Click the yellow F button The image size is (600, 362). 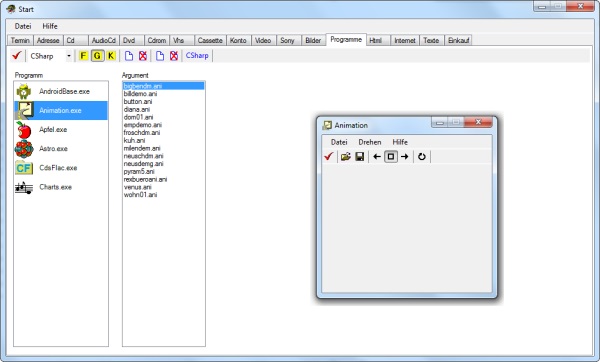click(83, 56)
